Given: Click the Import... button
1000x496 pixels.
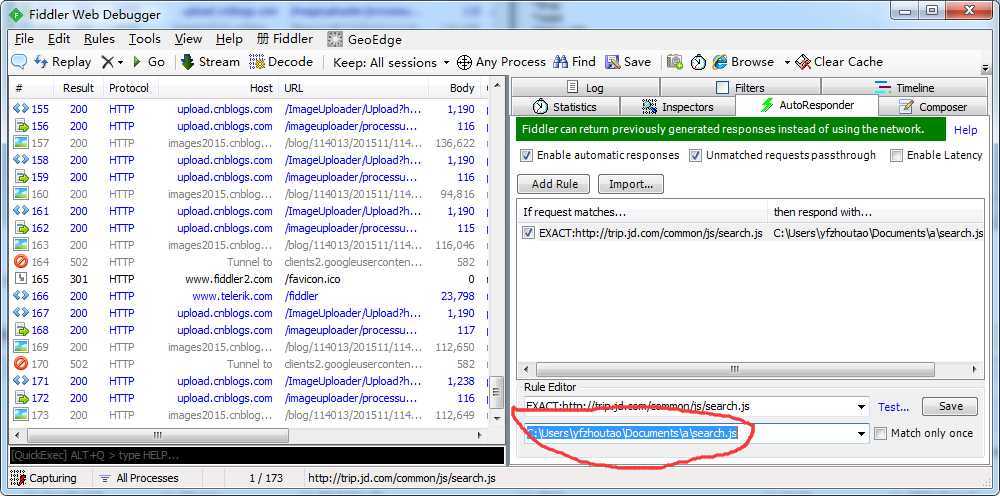Looking at the screenshot, I should [631, 184].
